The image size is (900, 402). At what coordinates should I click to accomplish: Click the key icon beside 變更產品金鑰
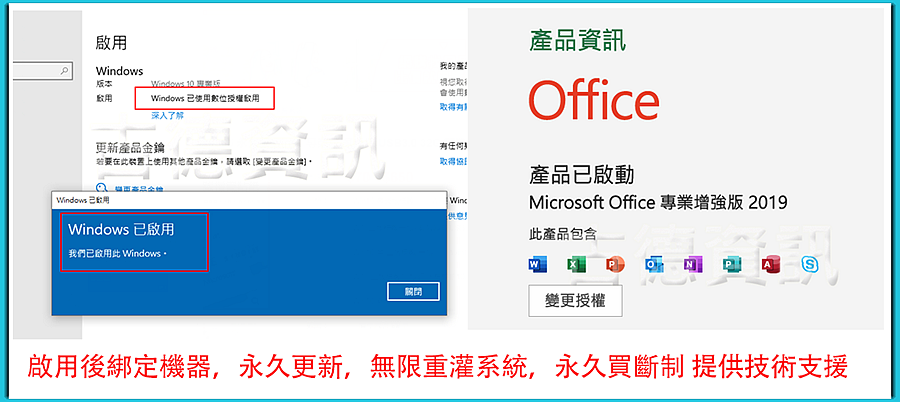(102, 188)
